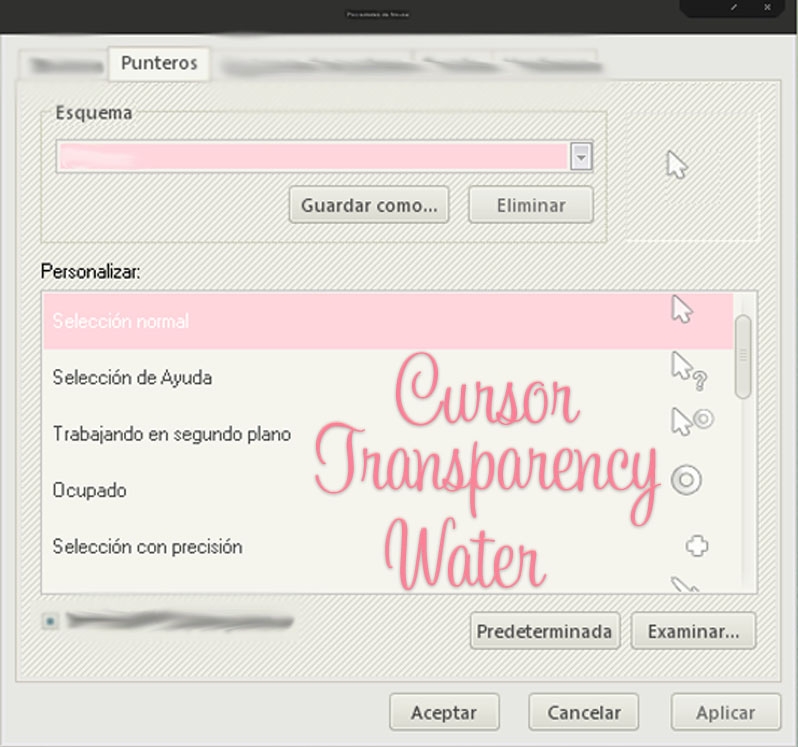Select the Selección con precisión row

388,547
